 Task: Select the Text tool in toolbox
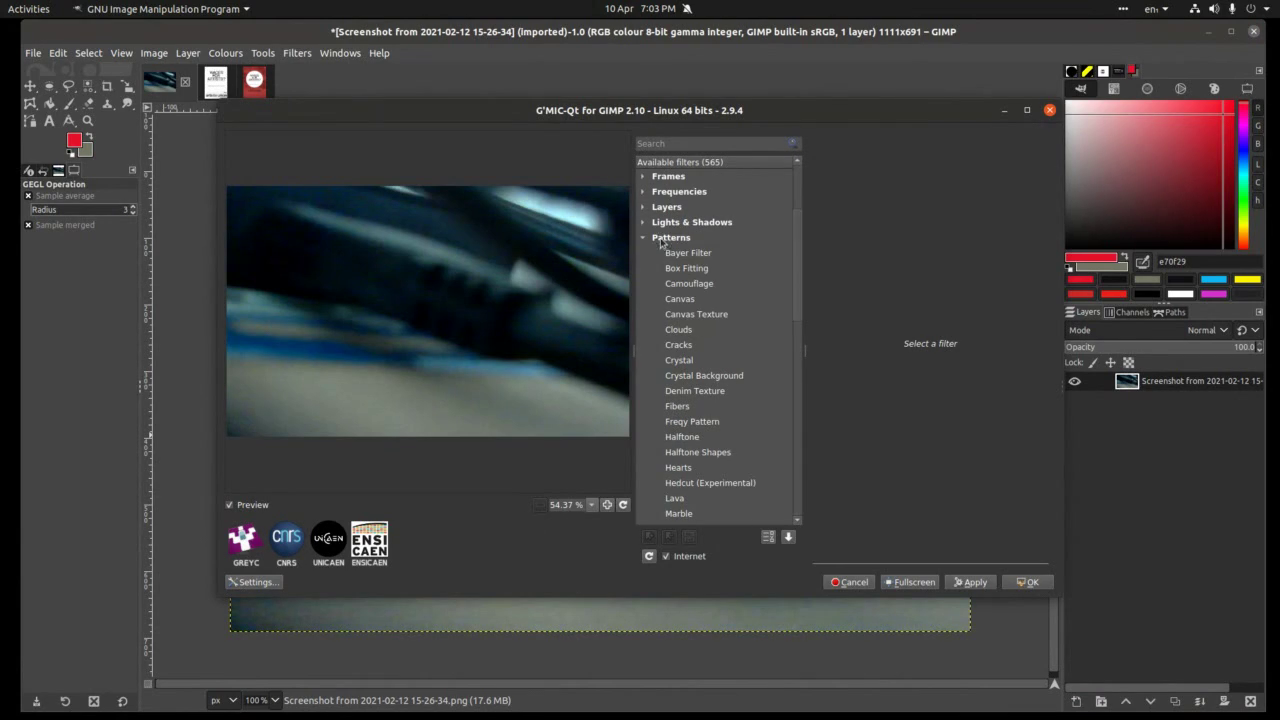click(49, 121)
